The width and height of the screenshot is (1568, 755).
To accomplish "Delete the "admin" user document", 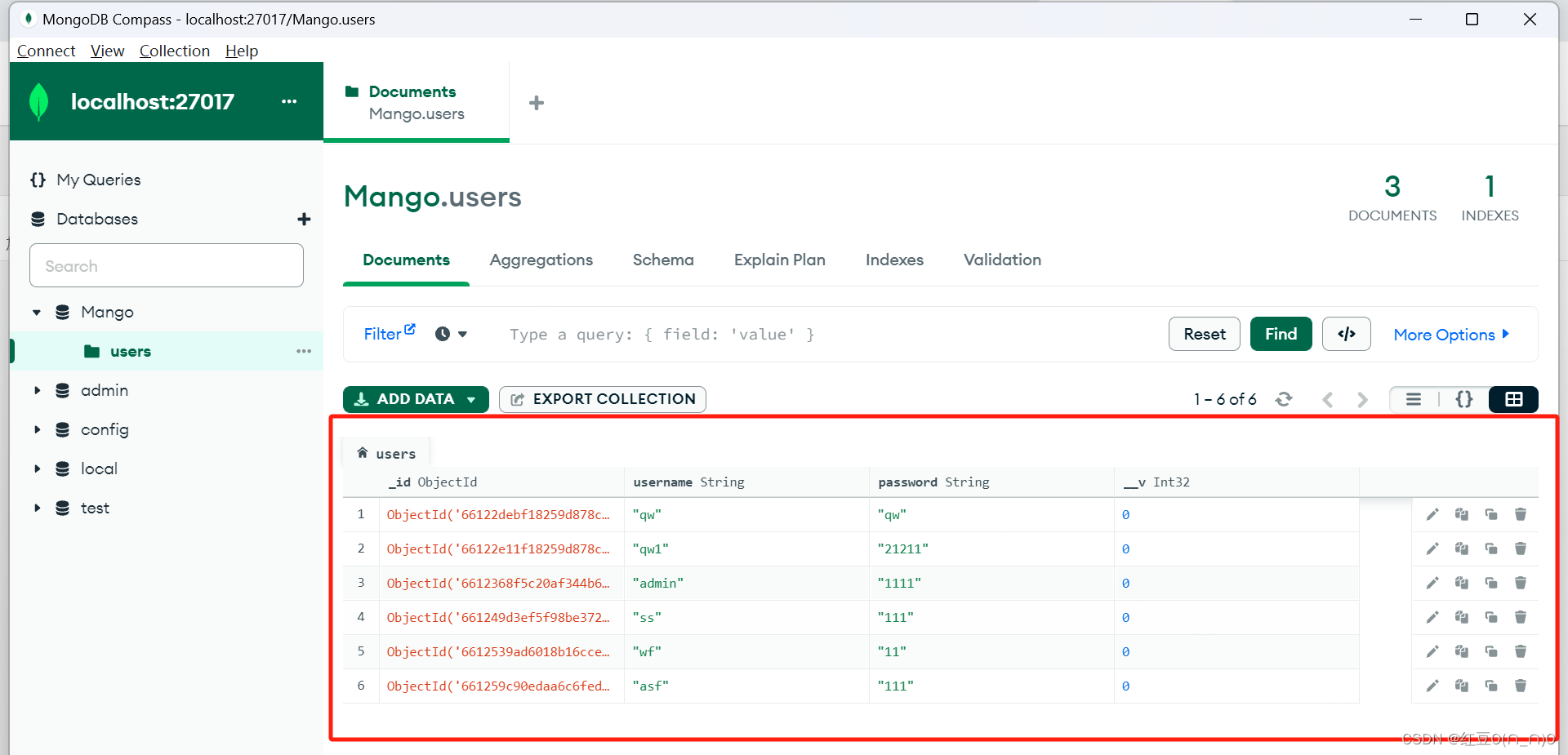I will [x=1521, y=583].
